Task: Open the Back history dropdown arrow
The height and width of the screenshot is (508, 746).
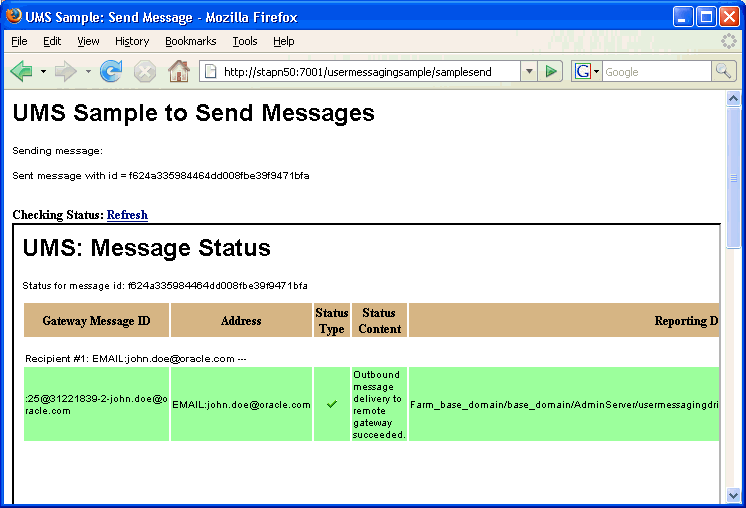Action: pyautogui.click(x=43, y=72)
